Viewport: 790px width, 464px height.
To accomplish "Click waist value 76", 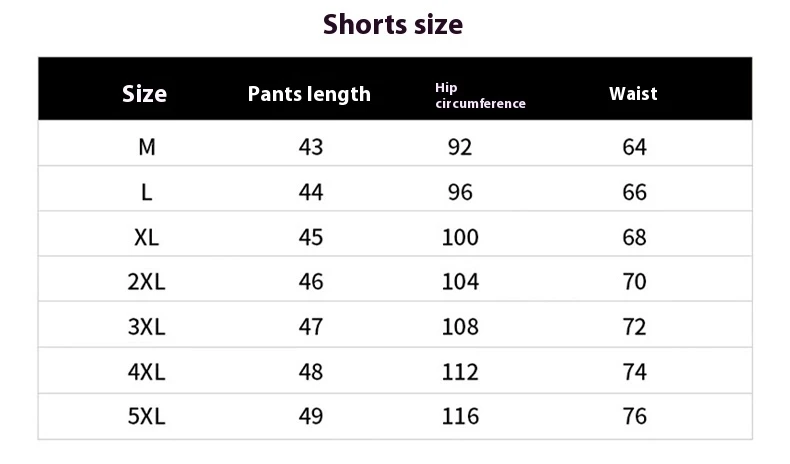I will click(635, 416).
